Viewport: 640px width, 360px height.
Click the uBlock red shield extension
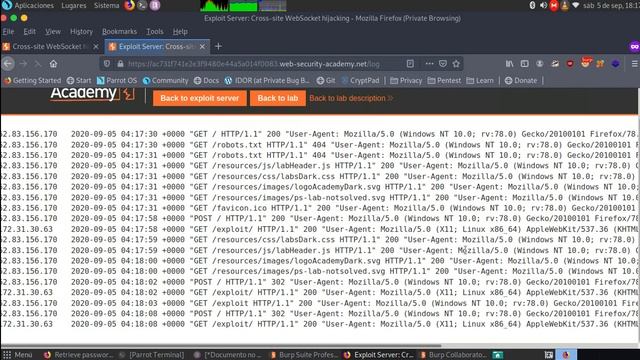coord(570,64)
